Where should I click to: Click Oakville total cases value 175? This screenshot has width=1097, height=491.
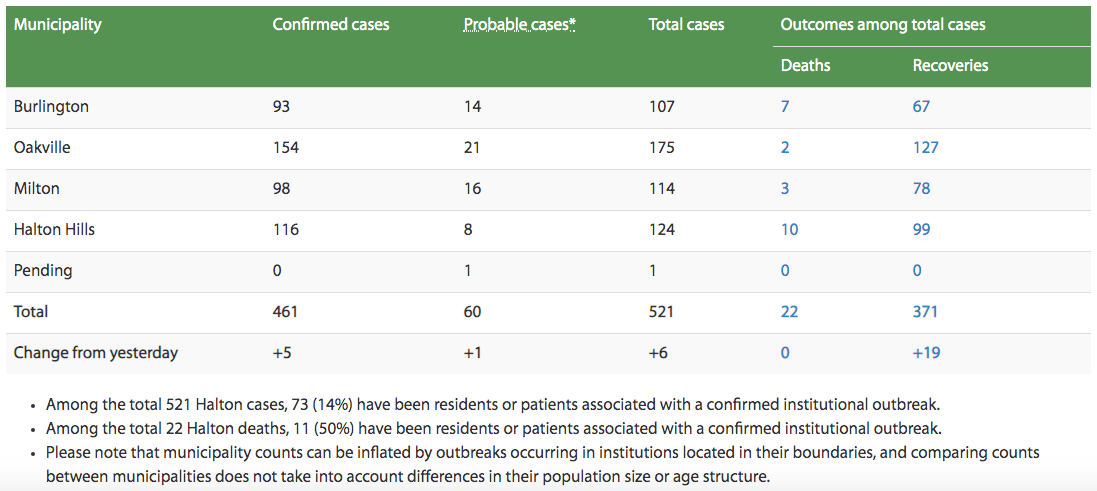click(662, 148)
